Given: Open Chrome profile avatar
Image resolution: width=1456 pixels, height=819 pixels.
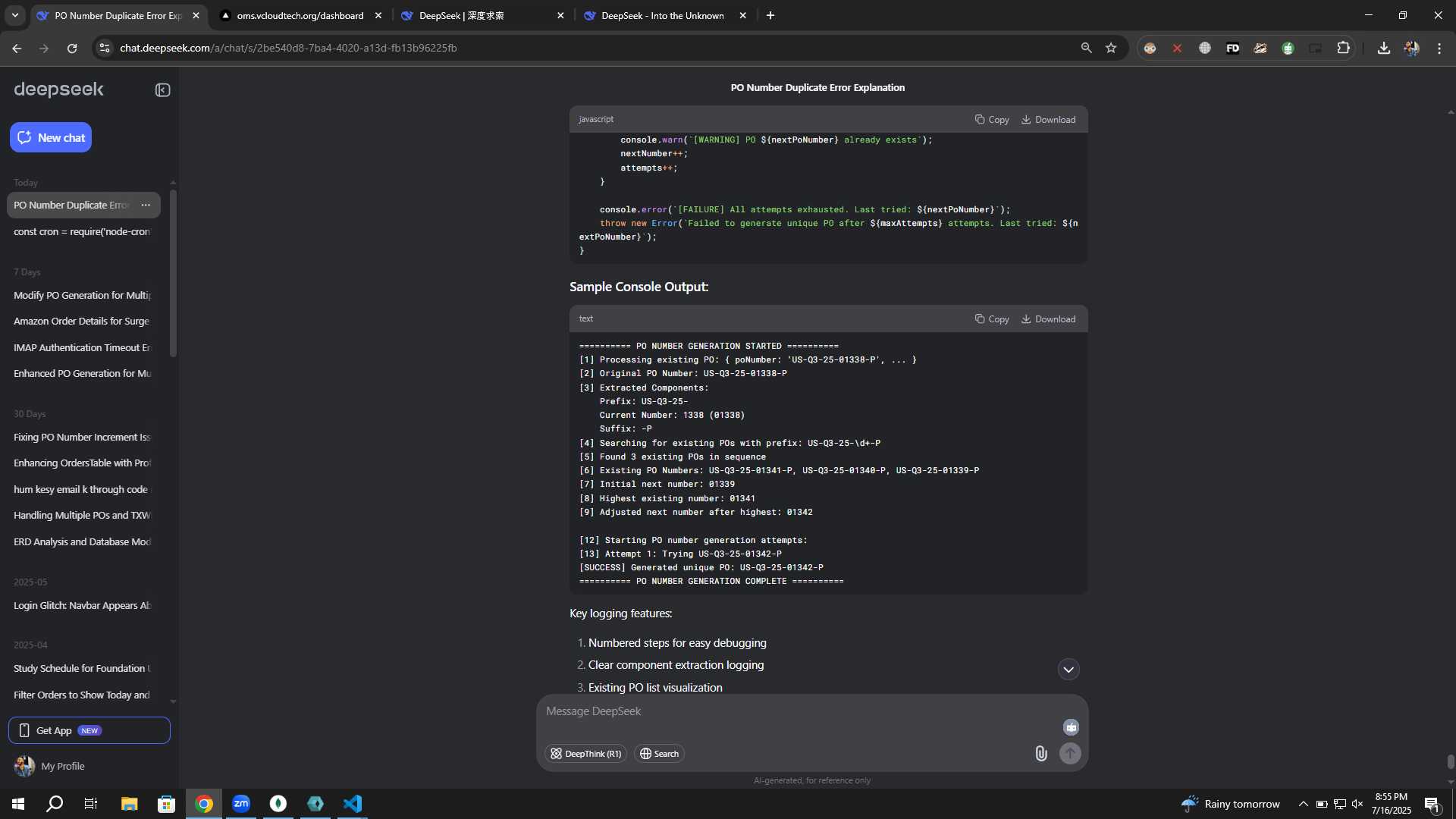Looking at the screenshot, I should click(x=1411, y=48).
